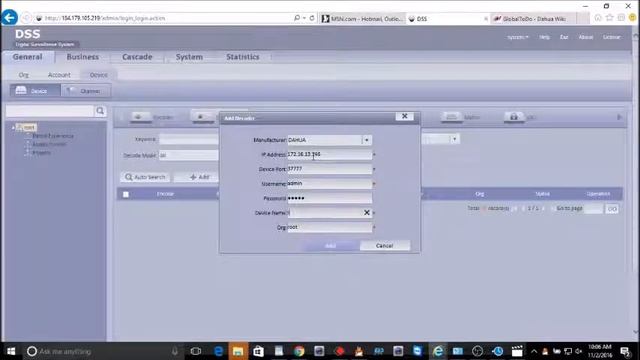
Task: Tick the select-all checkbox in table header
Action: point(126,194)
